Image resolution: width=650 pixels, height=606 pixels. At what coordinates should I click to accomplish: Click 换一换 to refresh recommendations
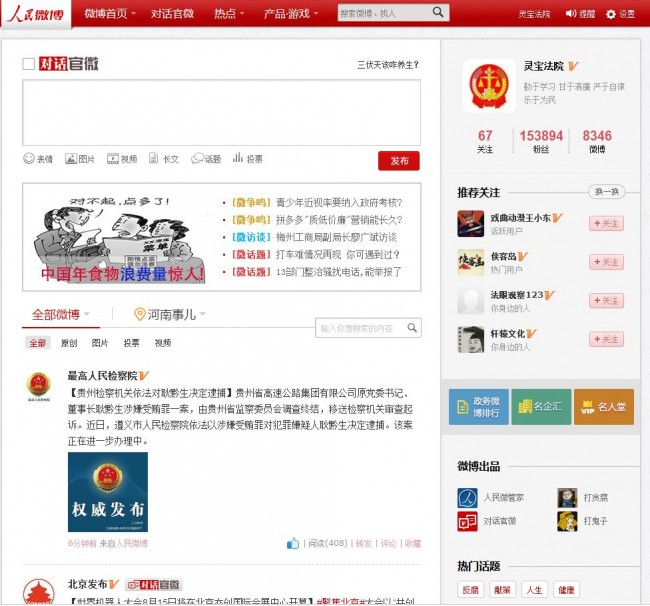point(606,191)
